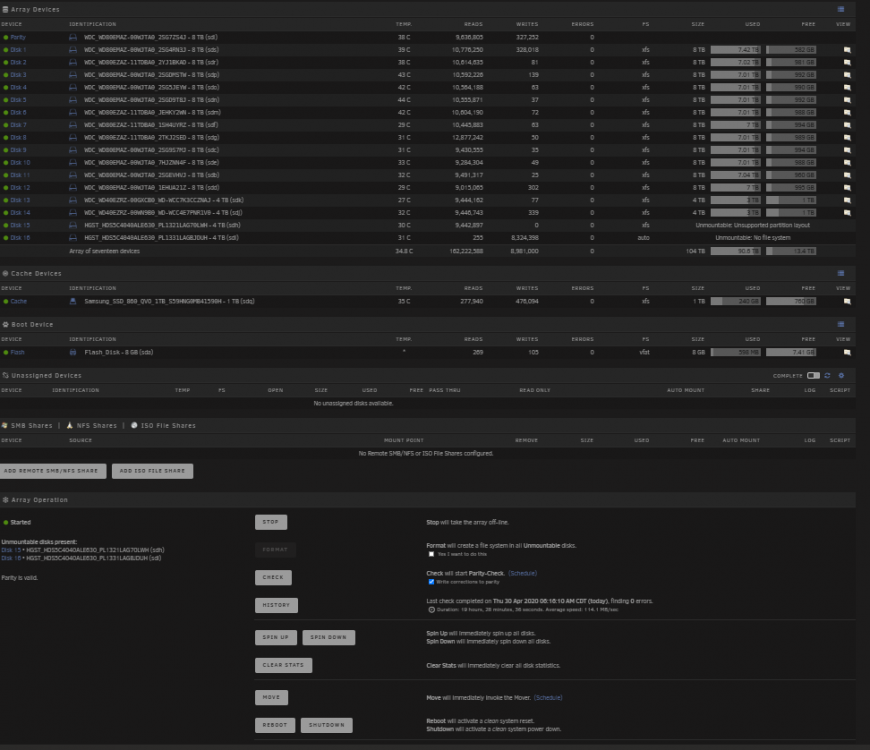Spin Down all disks
This screenshot has height=750, width=870.
click(328, 637)
